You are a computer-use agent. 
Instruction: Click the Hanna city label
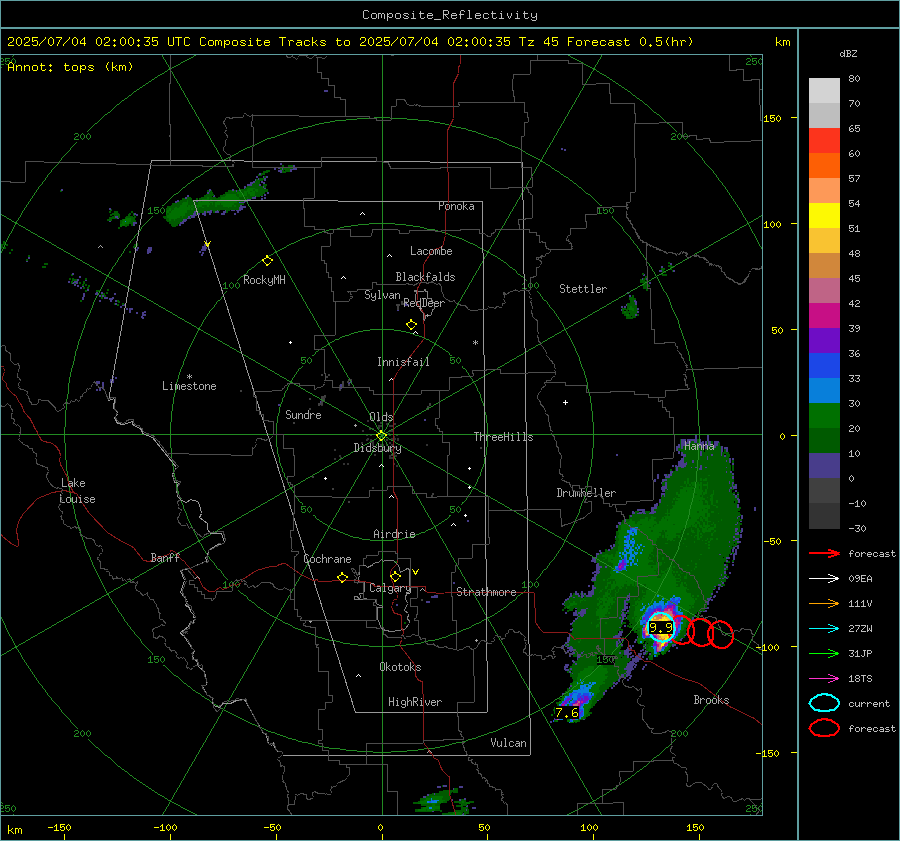click(699, 445)
